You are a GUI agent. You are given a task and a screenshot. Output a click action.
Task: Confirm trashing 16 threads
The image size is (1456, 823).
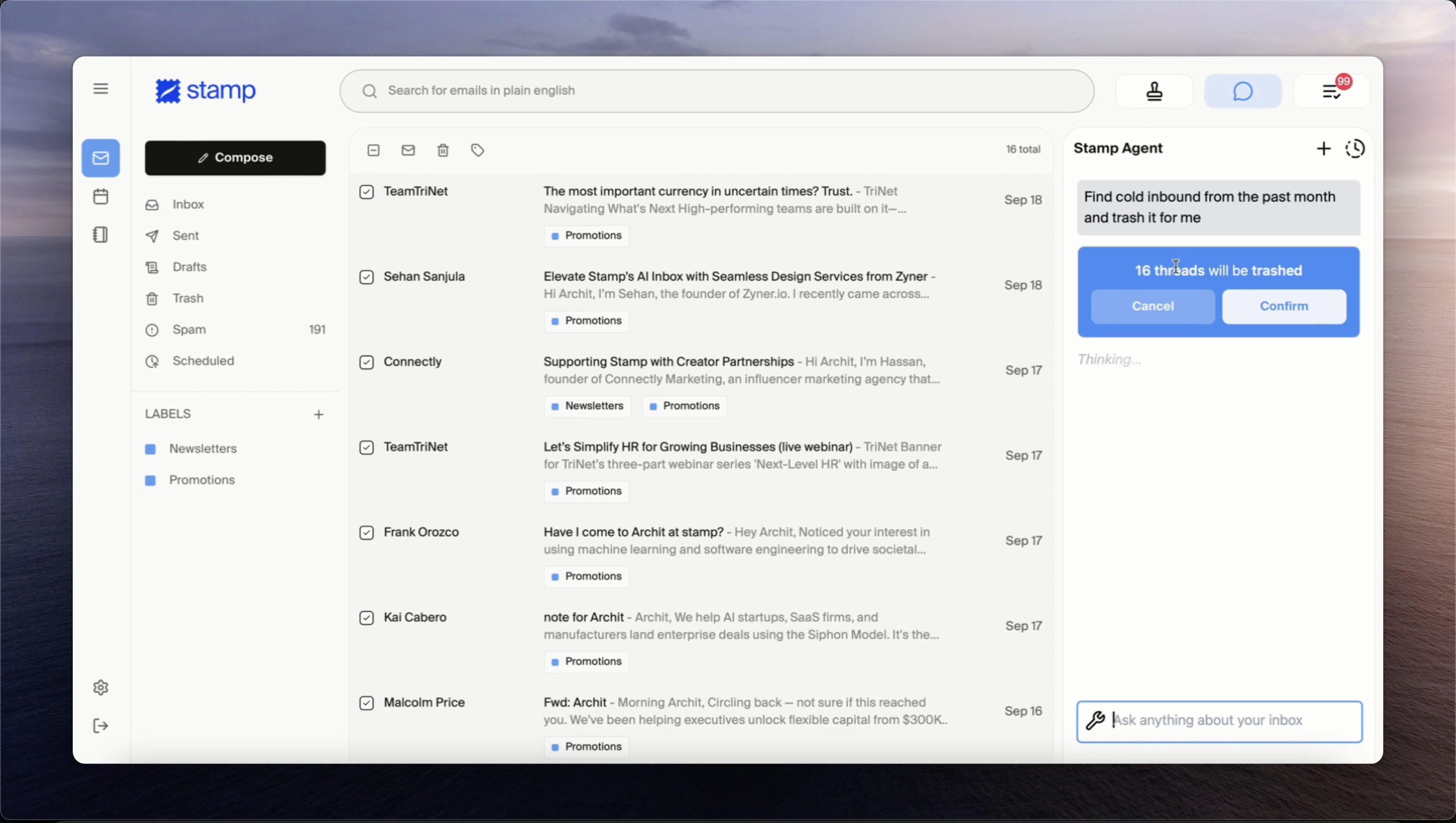coord(1284,307)
